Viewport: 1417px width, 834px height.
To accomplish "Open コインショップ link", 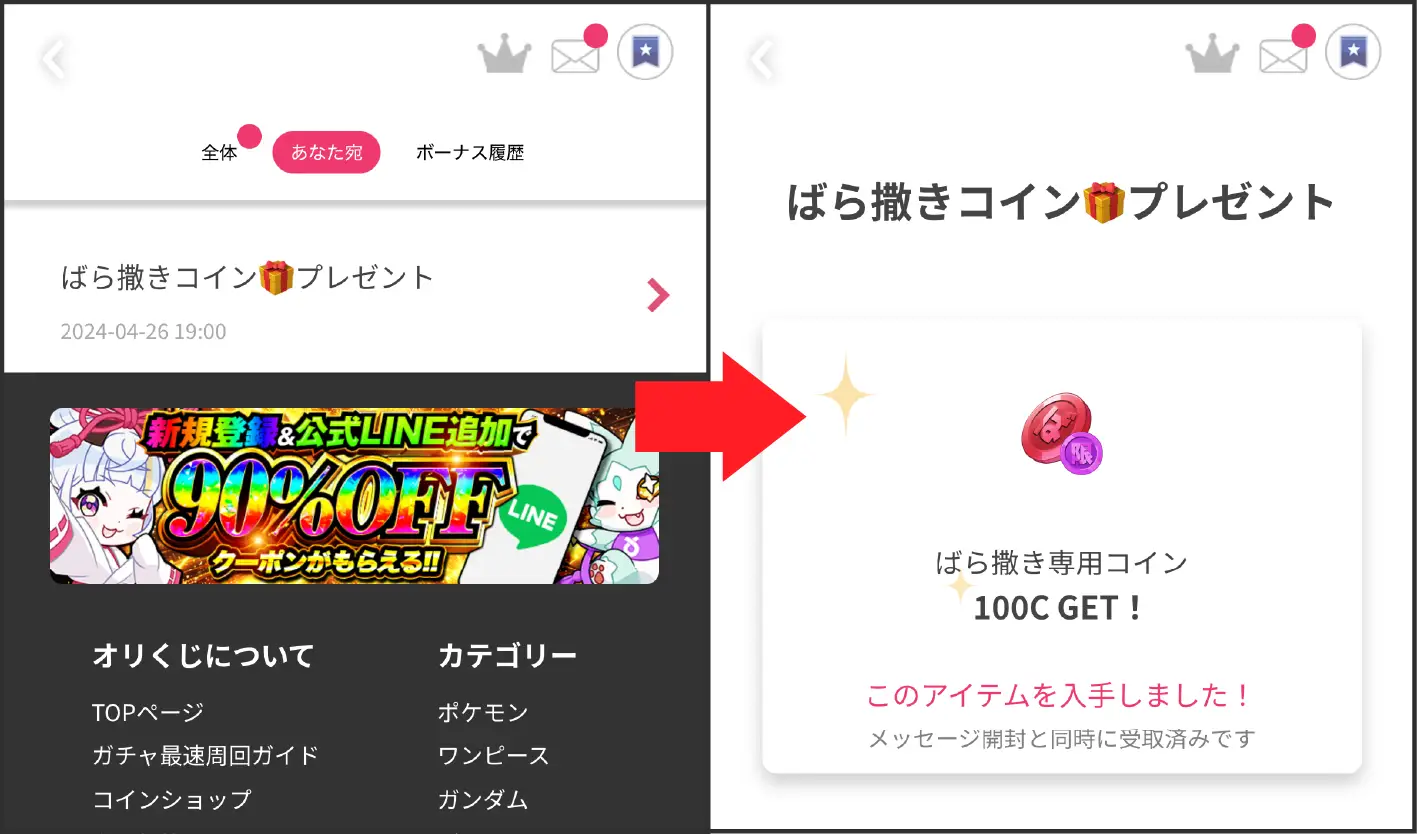I will click(x=171, y=799).
